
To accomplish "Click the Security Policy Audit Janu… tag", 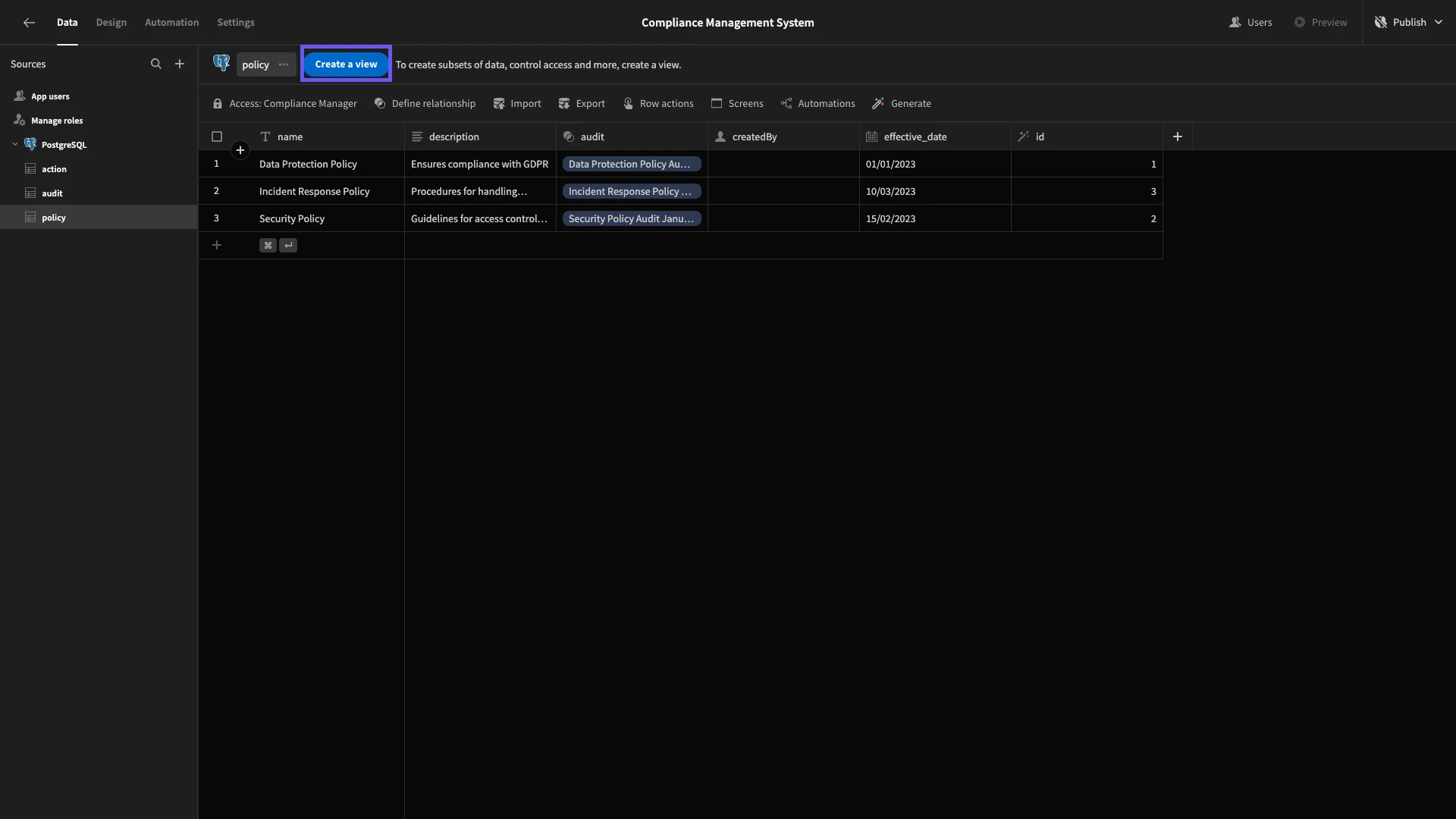I will pyautogui.click(x=632, y=218).
